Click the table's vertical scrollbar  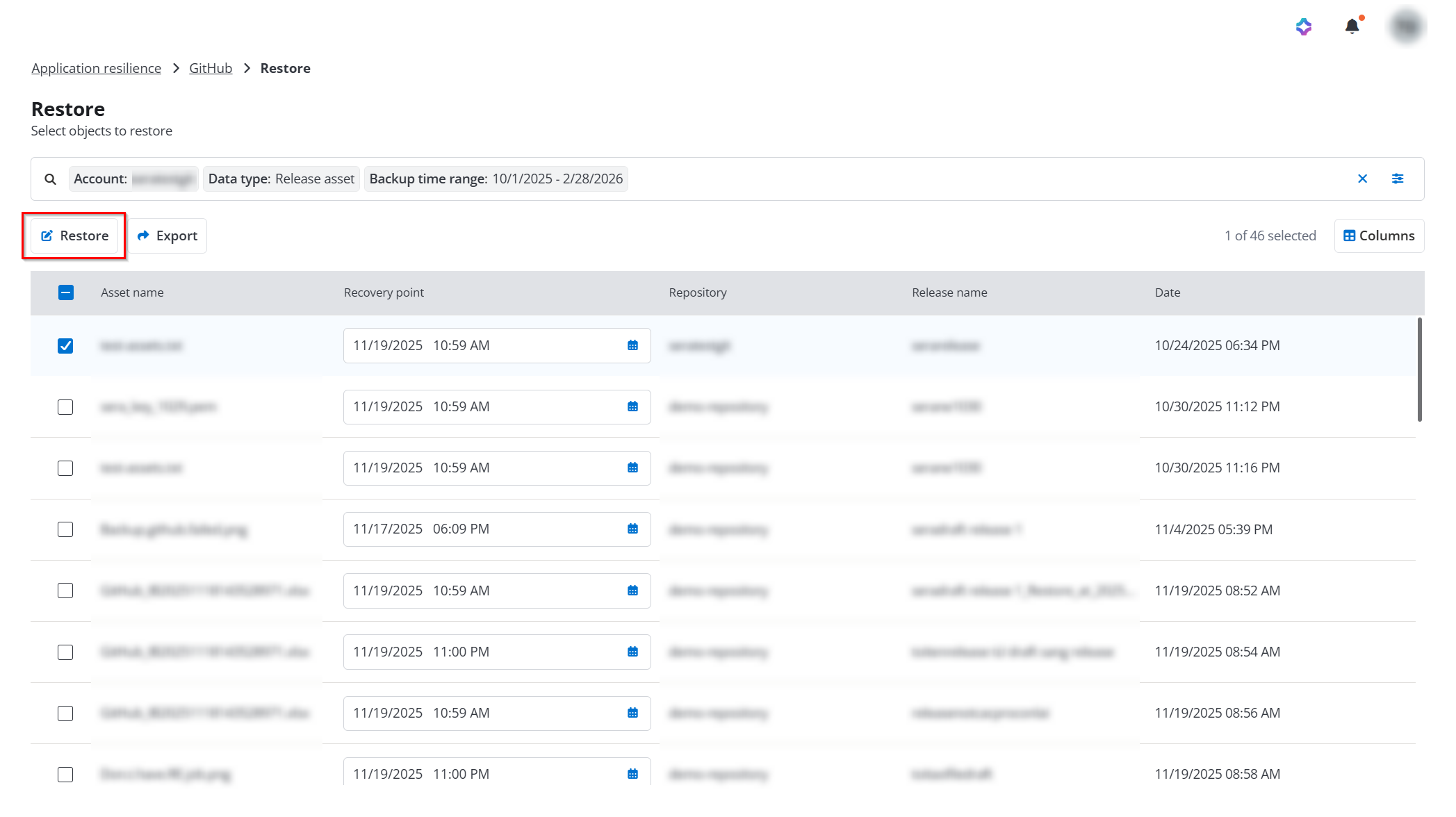(x=1419, y=370)
